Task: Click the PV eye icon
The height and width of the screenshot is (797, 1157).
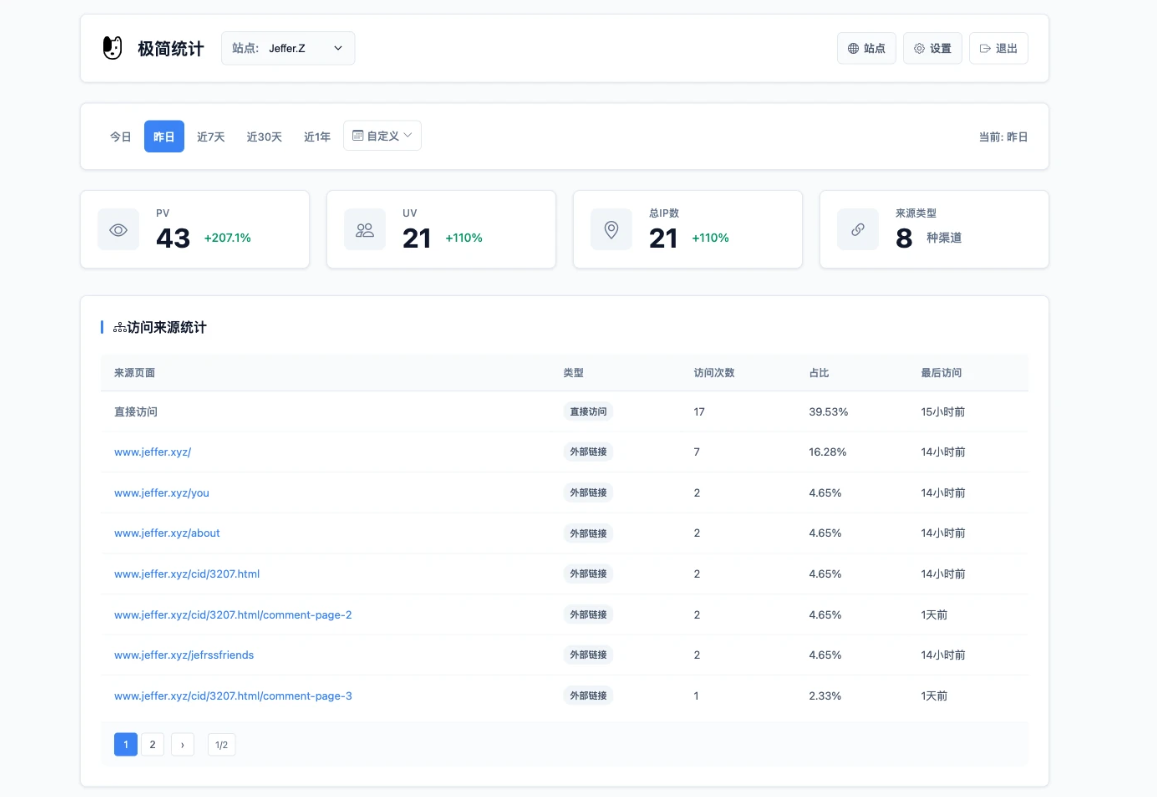Action: pyautogui.click(x=118, y=230)
